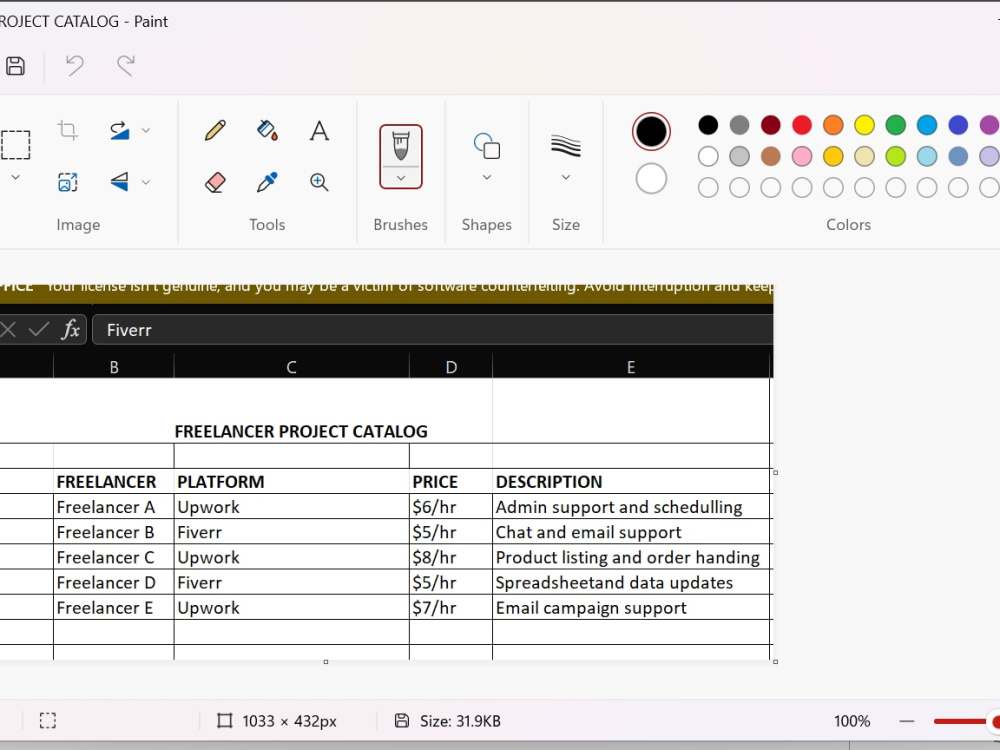Expand the Brushes dropdown chevron
1000x750 pixels.
click(x=401, y=178)
